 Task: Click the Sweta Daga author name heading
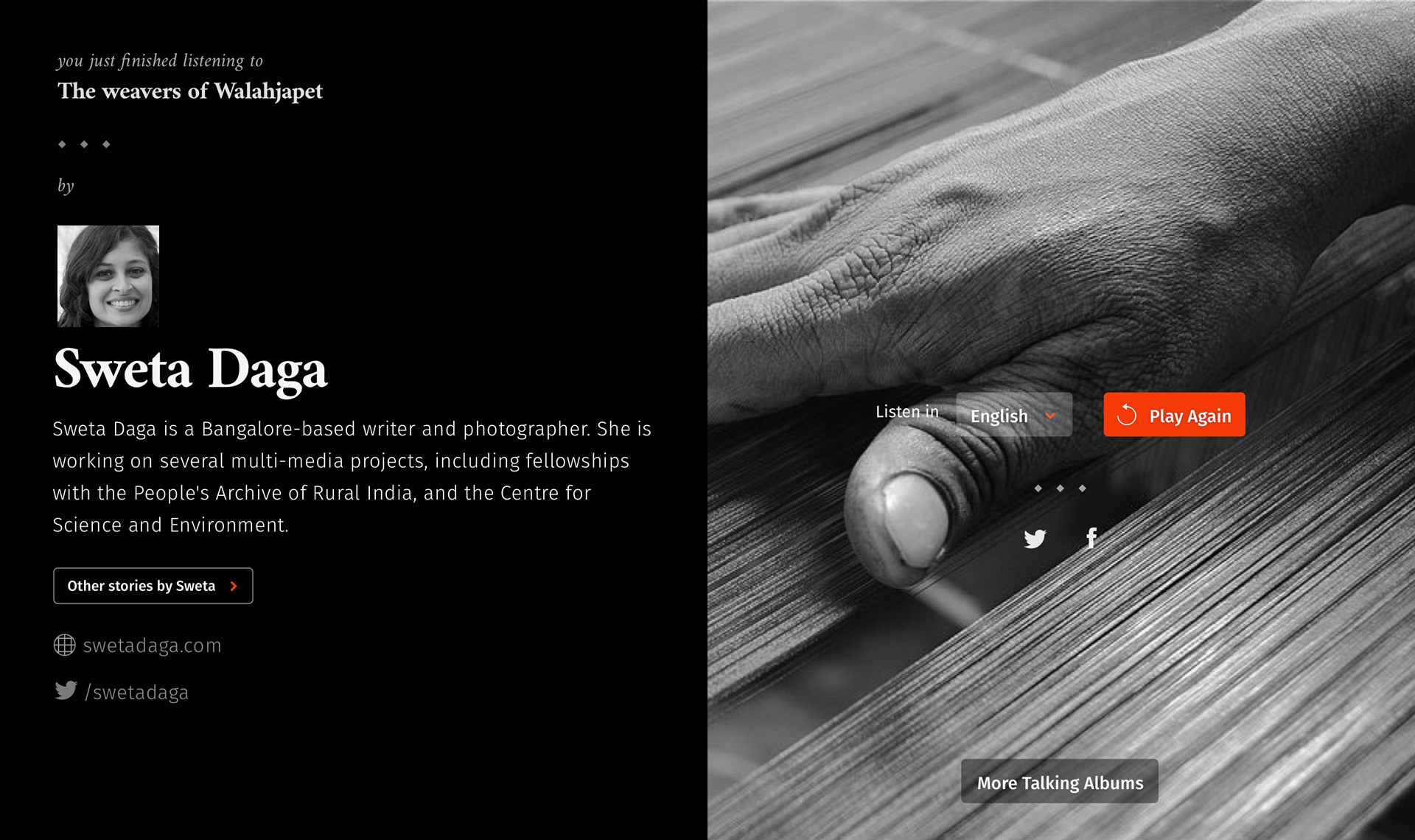pos(190,369)
